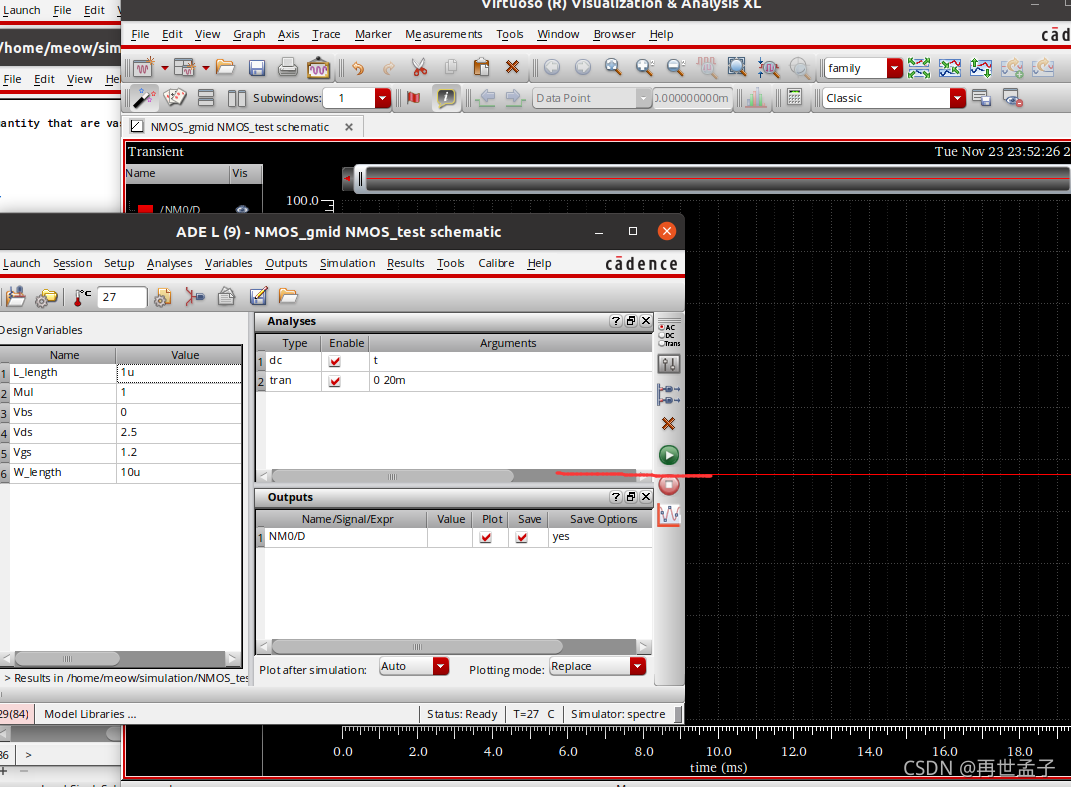Open the Trace menu in Virtuoso window
This screenshot has height=787, width=1071.
[326, 34]
